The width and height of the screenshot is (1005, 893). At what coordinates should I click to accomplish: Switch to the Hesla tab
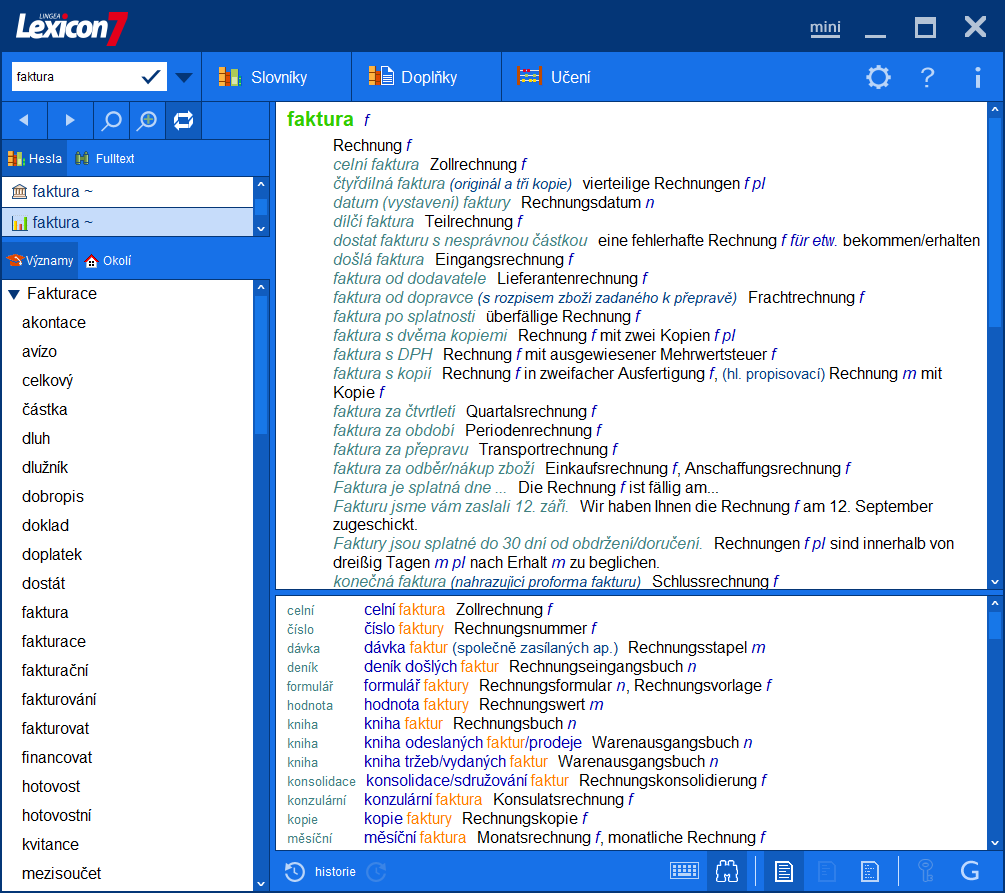coord(35,158)
